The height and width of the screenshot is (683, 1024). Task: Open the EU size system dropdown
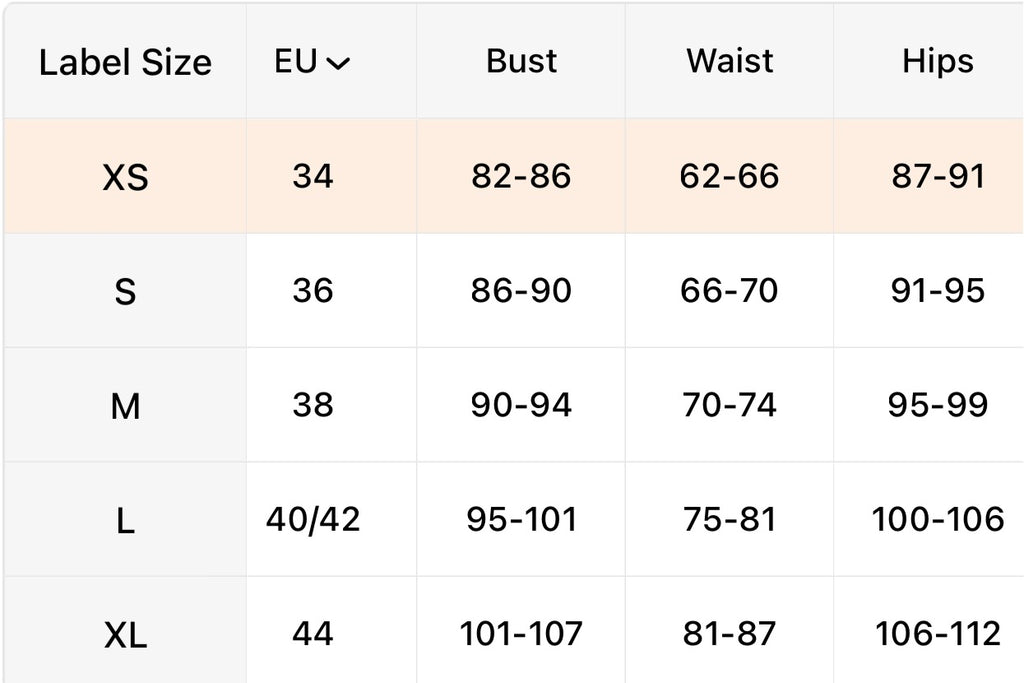tap(312, 62)
